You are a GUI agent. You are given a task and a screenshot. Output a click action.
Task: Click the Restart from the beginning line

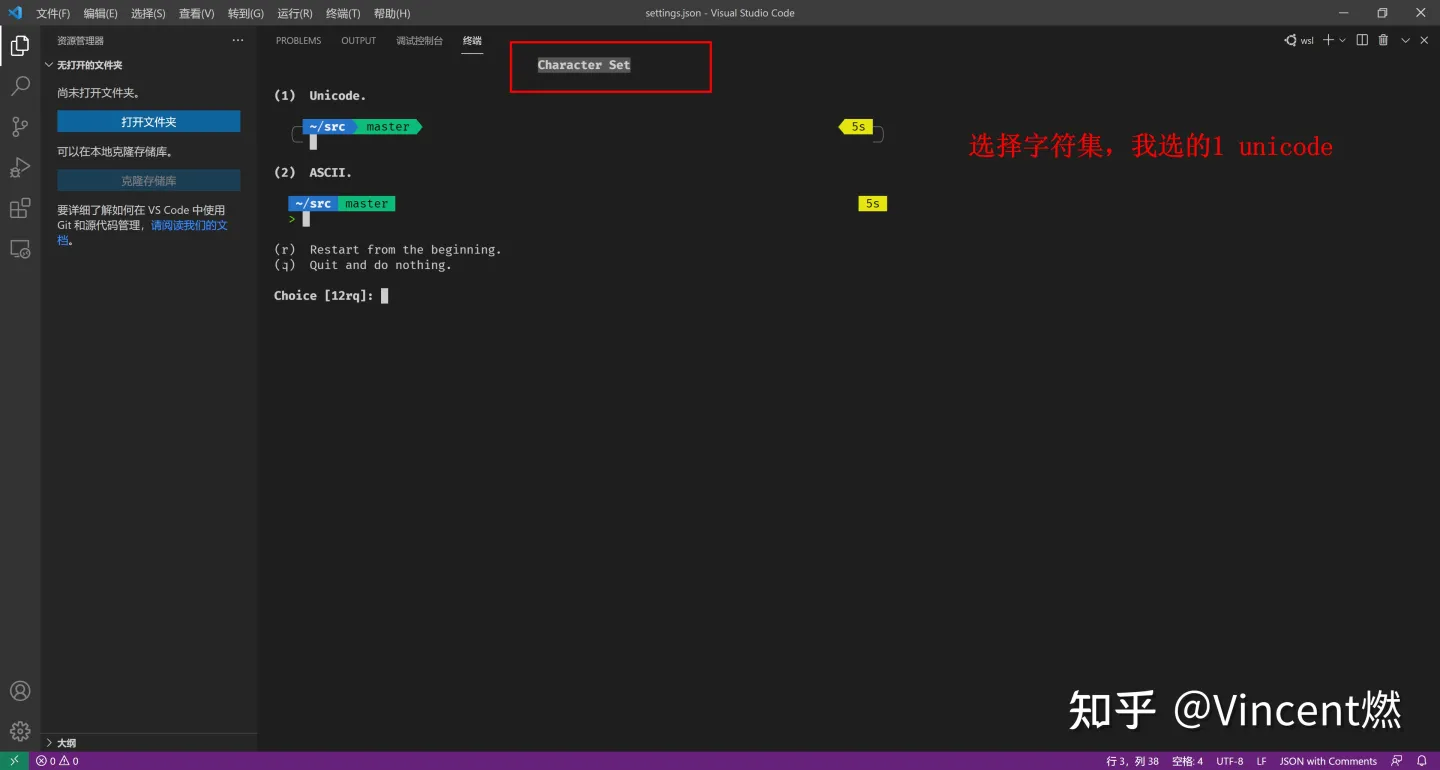pos(388,250)
